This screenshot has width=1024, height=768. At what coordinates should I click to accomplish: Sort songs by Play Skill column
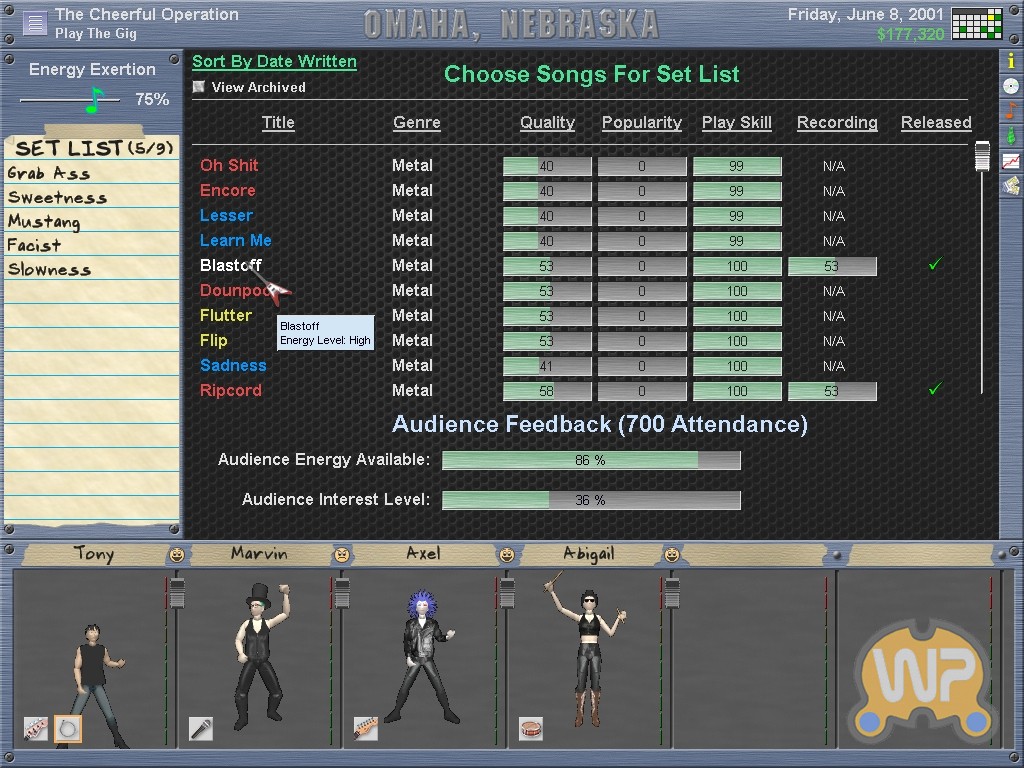[736, 122]
